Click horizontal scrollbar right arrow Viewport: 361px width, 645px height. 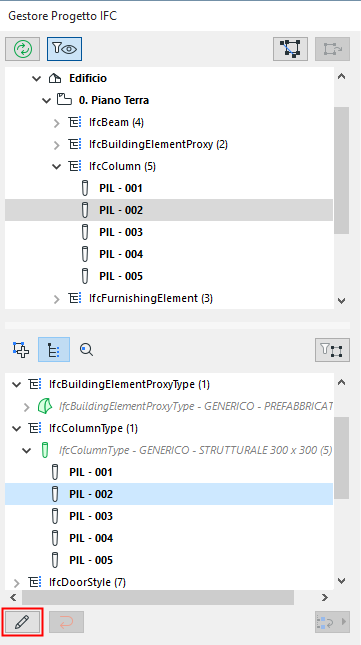(325, 597)
